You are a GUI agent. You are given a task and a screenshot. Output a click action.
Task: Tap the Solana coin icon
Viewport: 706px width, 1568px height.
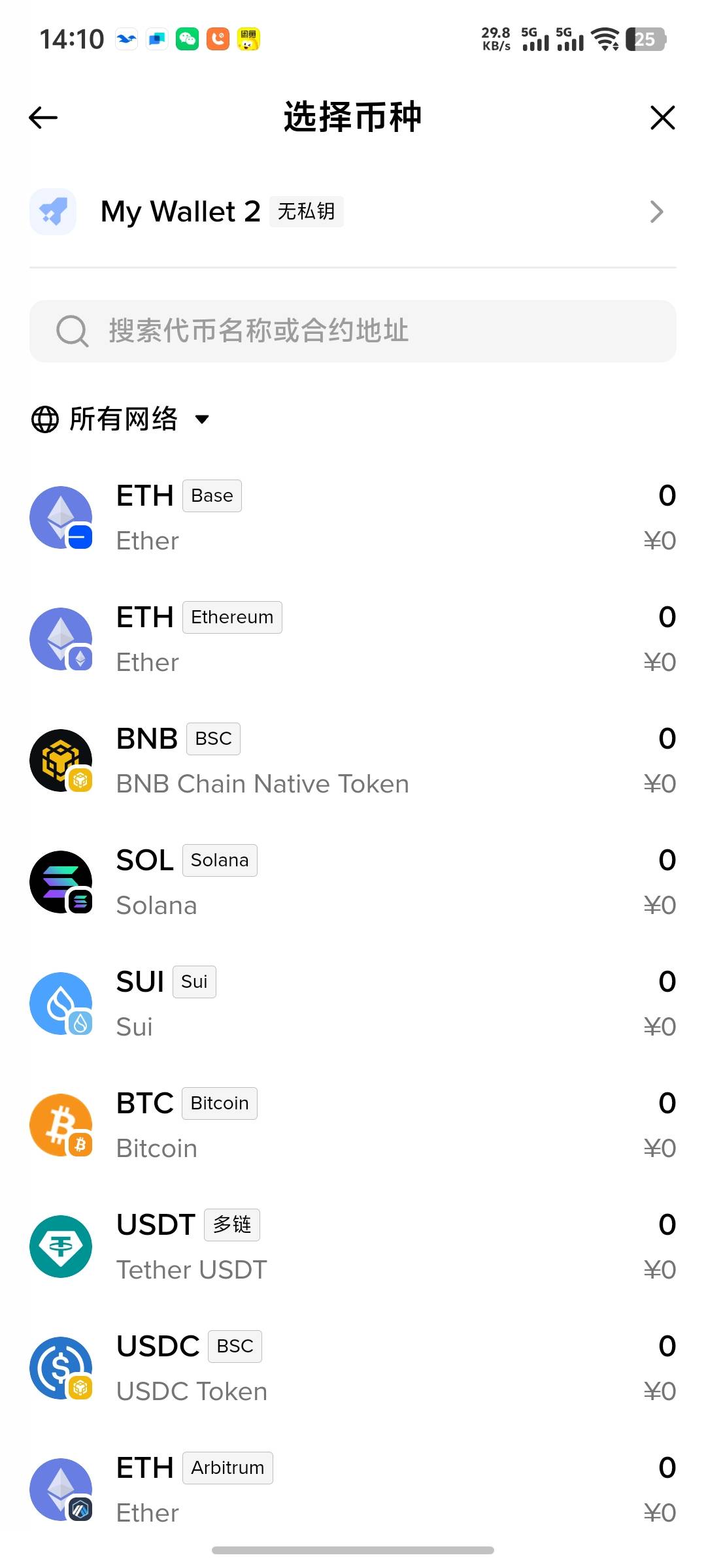[x=61, y=882]
